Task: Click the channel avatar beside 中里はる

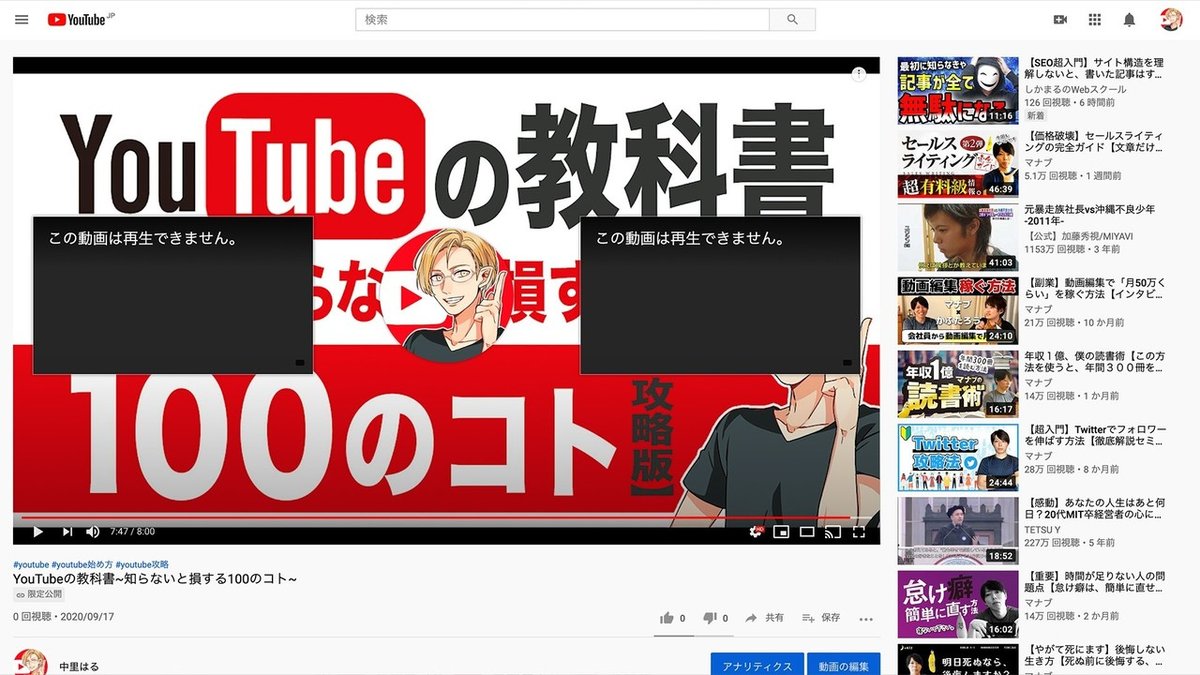Action: click(30, 662)
